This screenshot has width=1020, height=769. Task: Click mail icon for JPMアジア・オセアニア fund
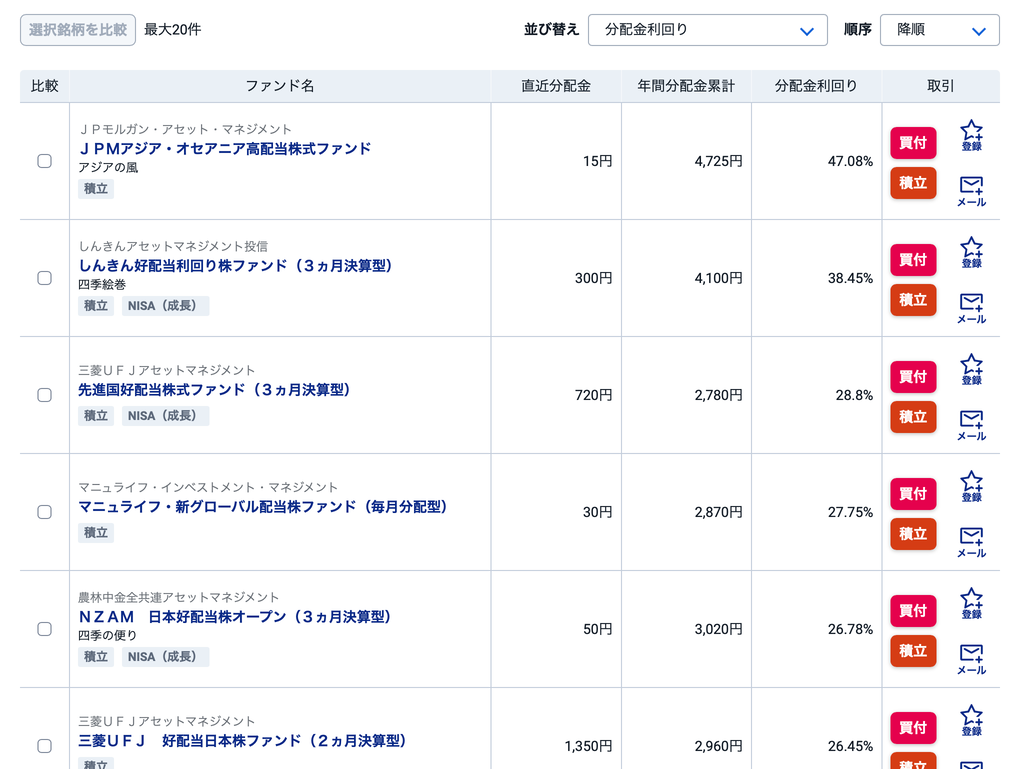(x=971, y=191)
